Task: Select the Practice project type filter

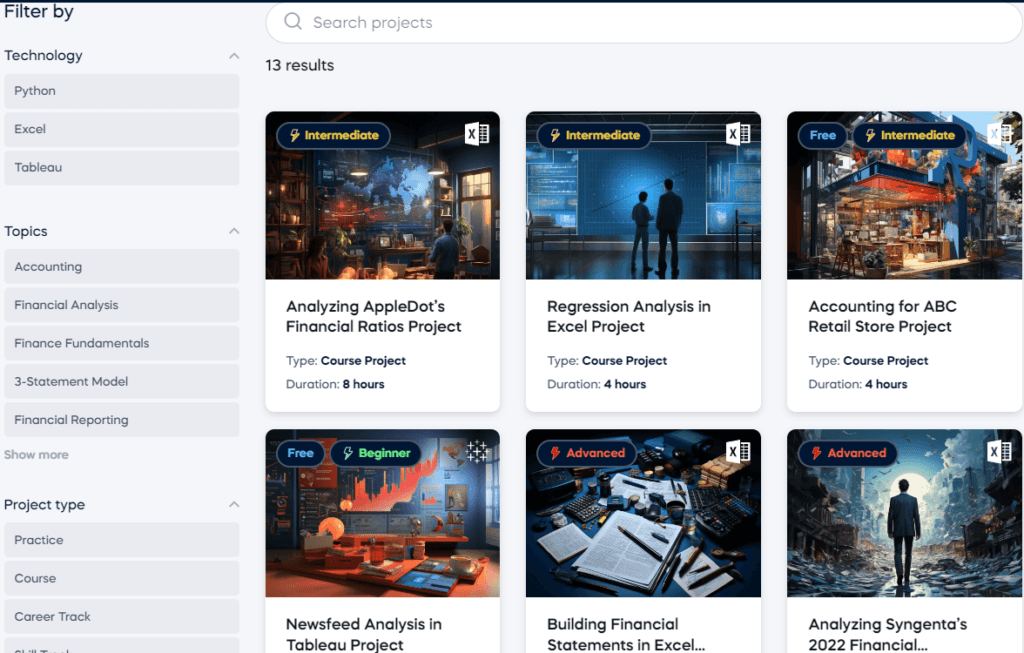Action: pyautogui.click(x=121, y=540)
